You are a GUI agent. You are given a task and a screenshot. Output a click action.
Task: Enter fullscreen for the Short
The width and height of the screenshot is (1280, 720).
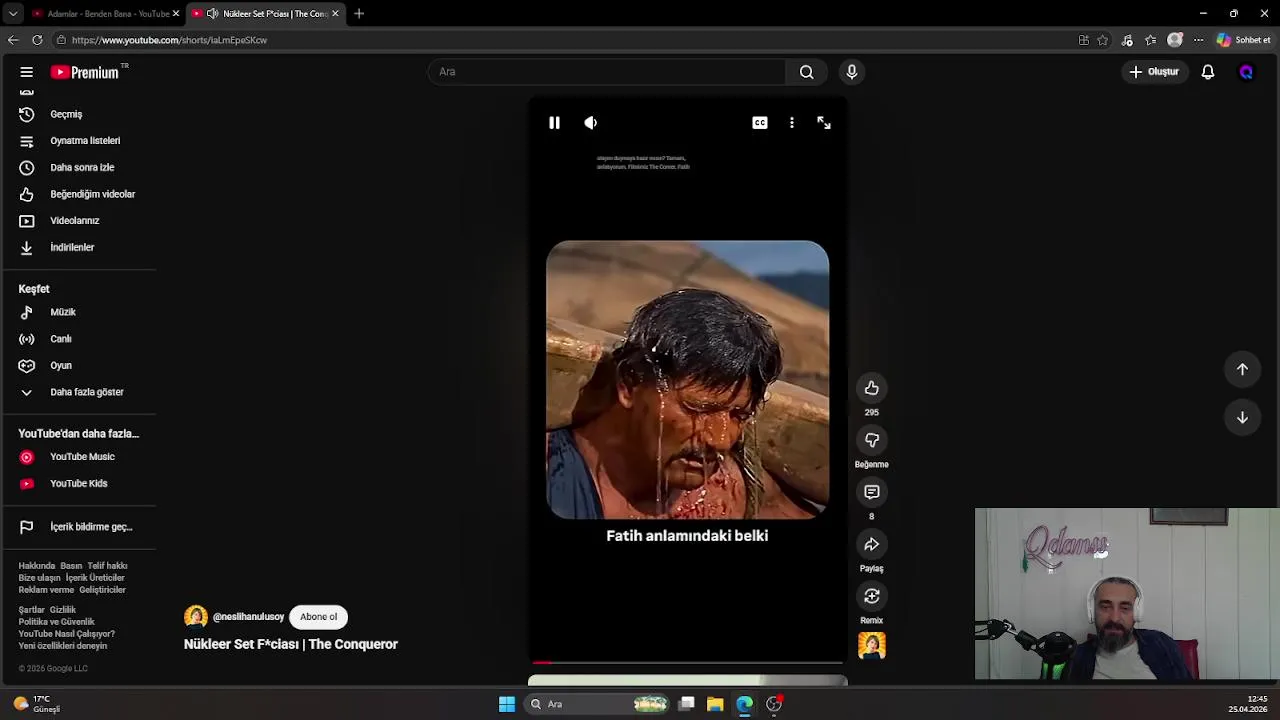click(x=824, y=122)
